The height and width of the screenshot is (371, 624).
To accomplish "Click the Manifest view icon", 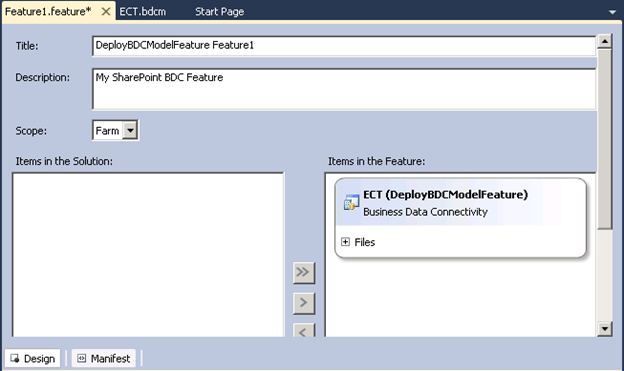I will click(x=82, y=359).
